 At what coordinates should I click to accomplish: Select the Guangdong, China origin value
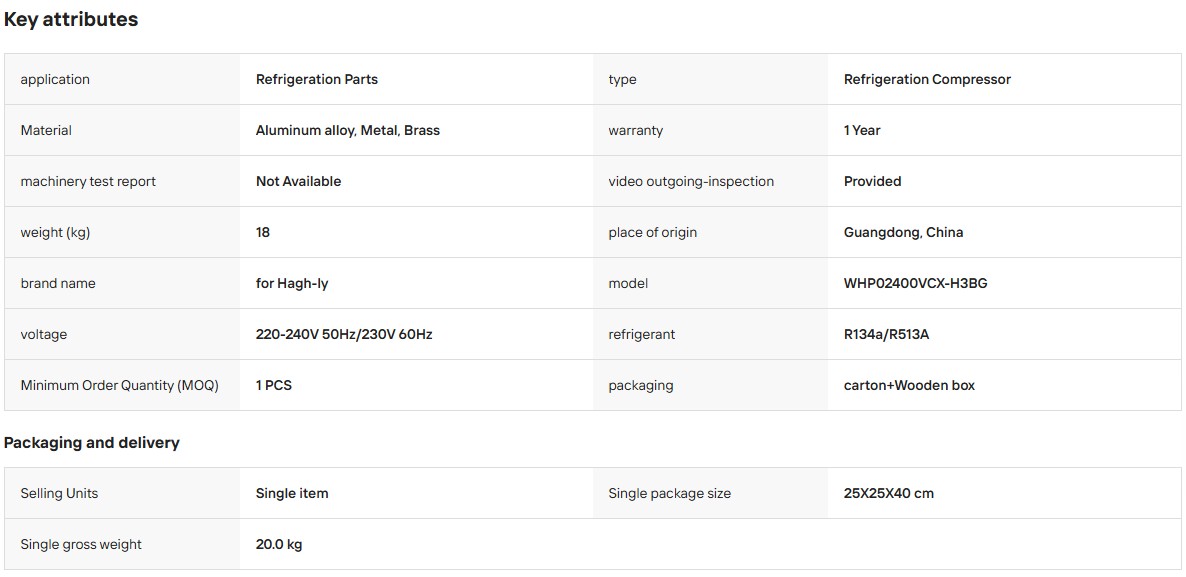[x=904, y=232]
